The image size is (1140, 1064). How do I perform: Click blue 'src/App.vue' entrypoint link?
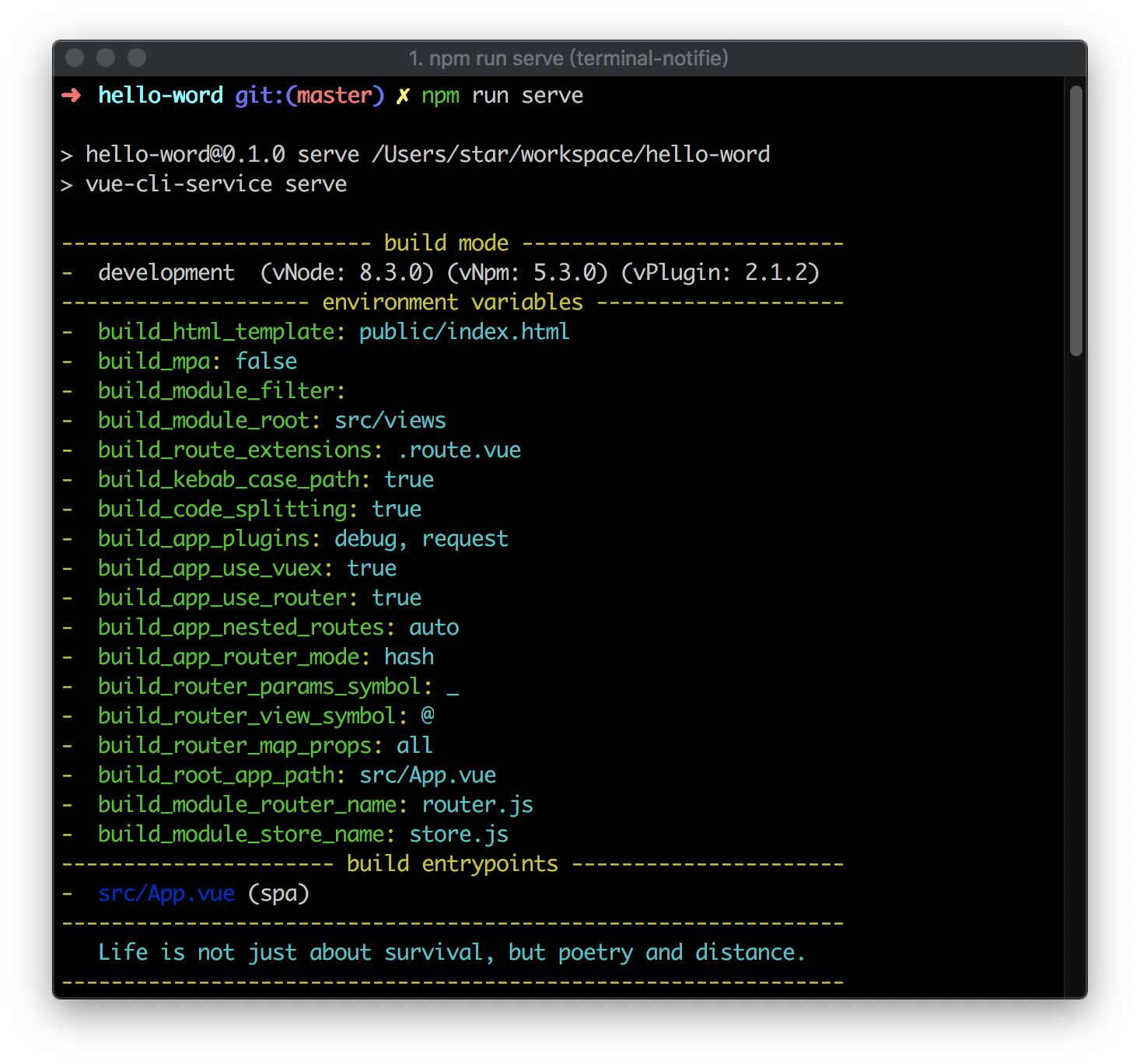pos(166,894)
